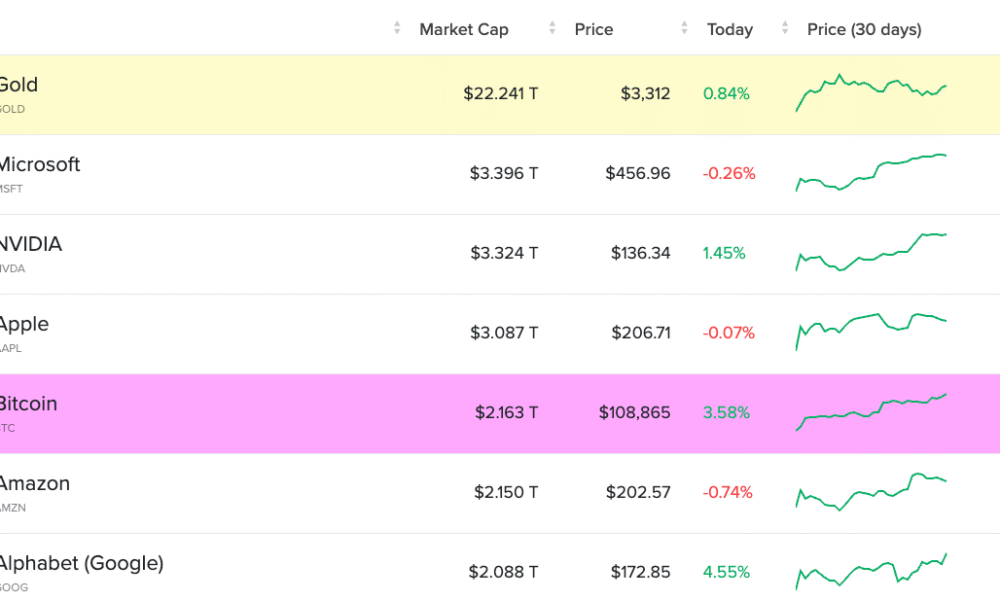Open the Bitcoin asset page
This screenshot has width=1000, height=600.
tap(28, 404)
